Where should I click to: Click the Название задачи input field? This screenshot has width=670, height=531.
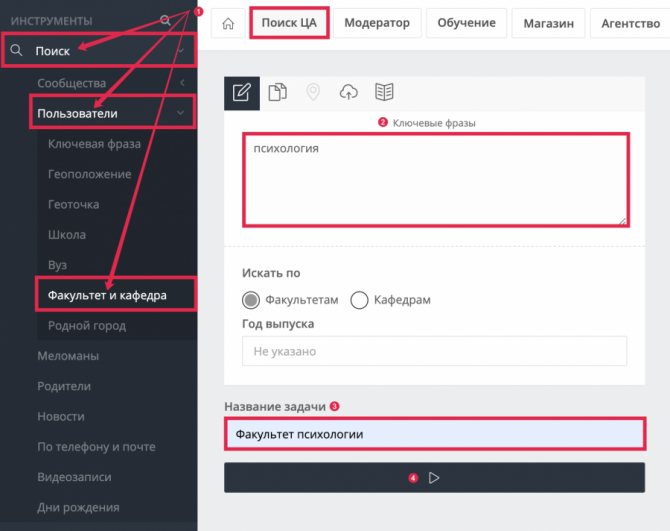click(435, 434)
